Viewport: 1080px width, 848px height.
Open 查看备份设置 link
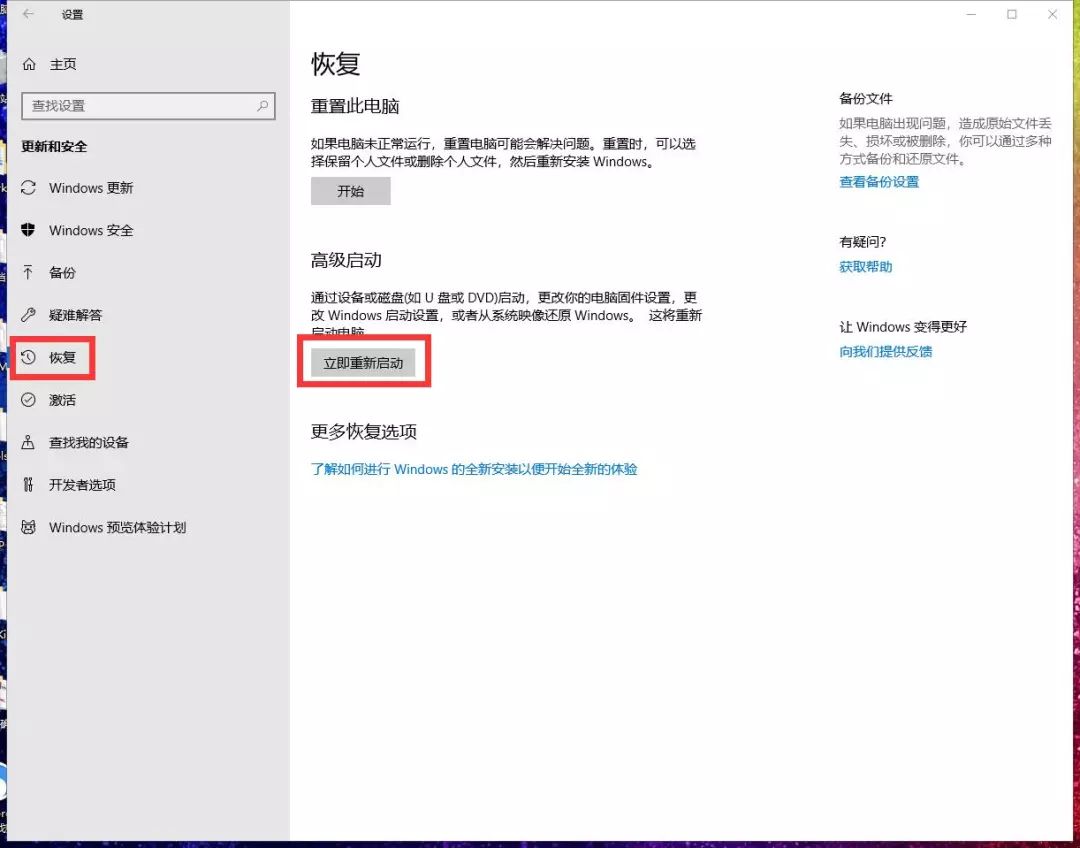point(879,182)
